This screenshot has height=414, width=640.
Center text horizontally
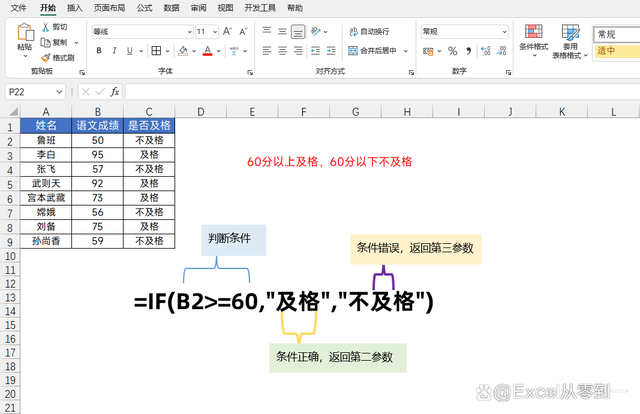pyautogui.click(x=282, y=51)
